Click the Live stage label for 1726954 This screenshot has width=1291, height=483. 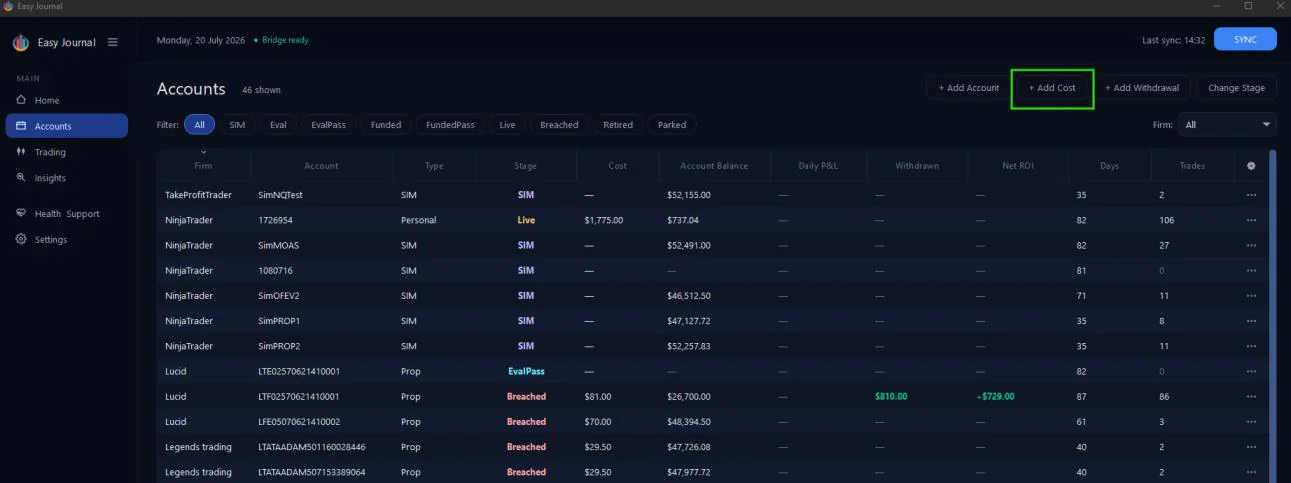point(526,220)
